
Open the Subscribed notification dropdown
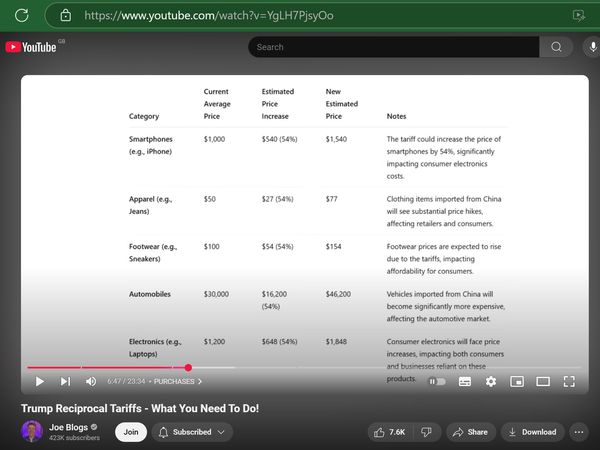[192, 432]
